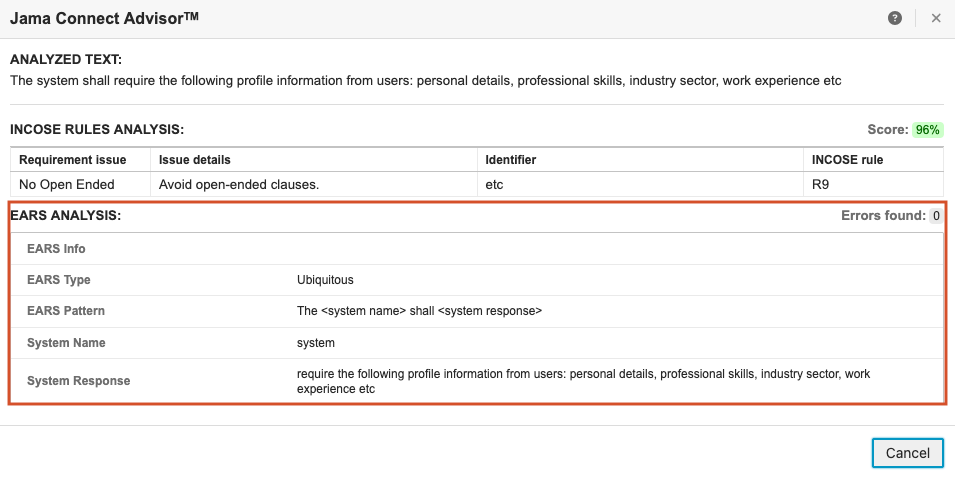Select the Ubiquitous EARS Type value
955x477 pixels.
(325, 280)
